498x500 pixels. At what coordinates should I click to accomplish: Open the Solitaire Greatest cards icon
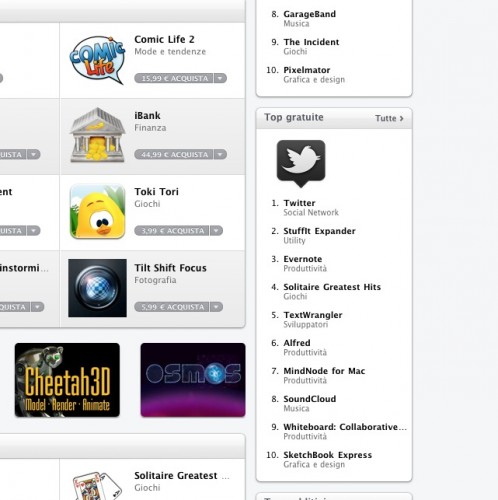(97, 486)
